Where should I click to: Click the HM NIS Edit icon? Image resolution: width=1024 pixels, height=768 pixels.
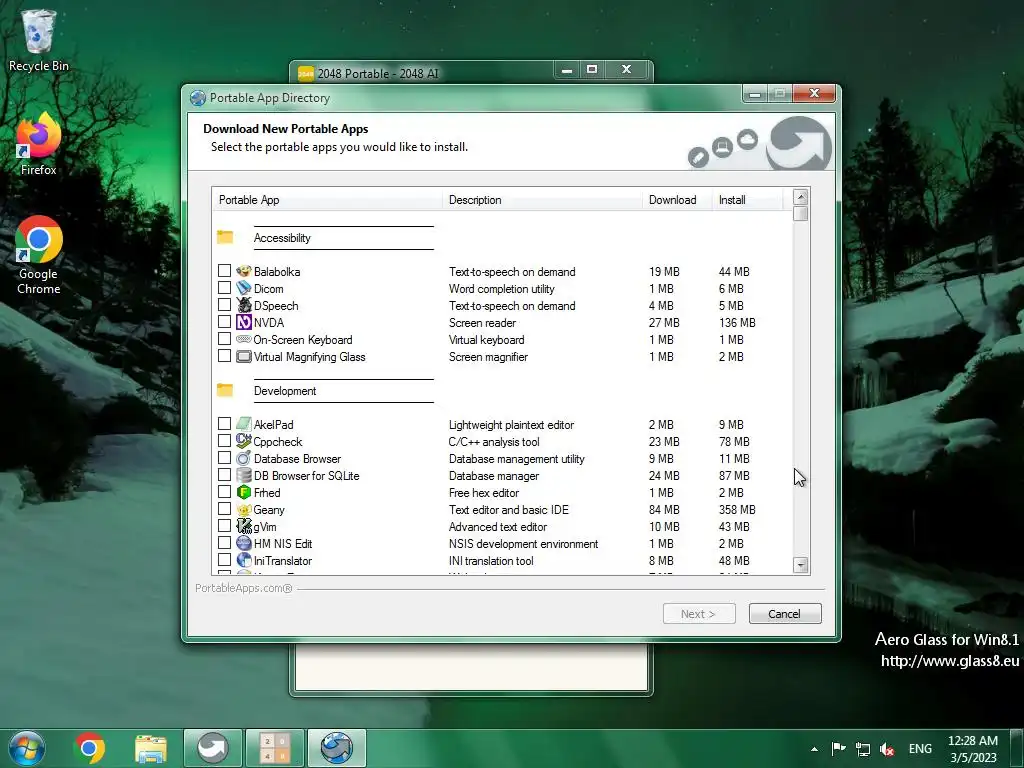244,543
